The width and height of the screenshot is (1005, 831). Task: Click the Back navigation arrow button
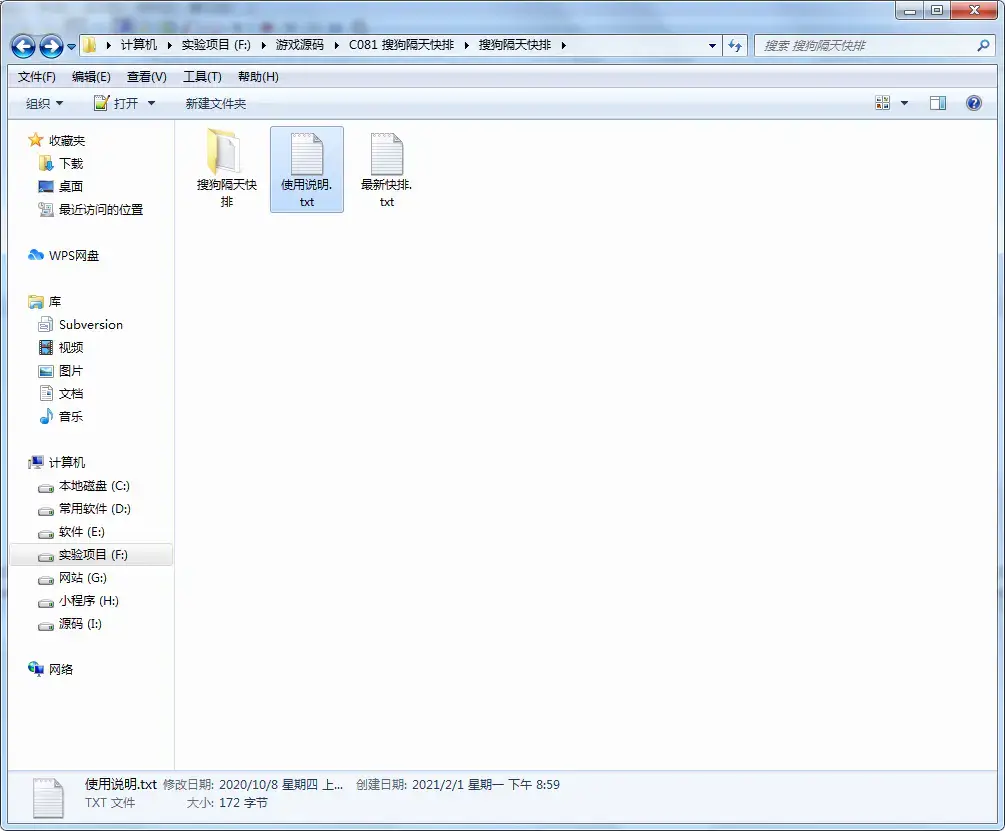pyautogui.click(x=24, y=46)
